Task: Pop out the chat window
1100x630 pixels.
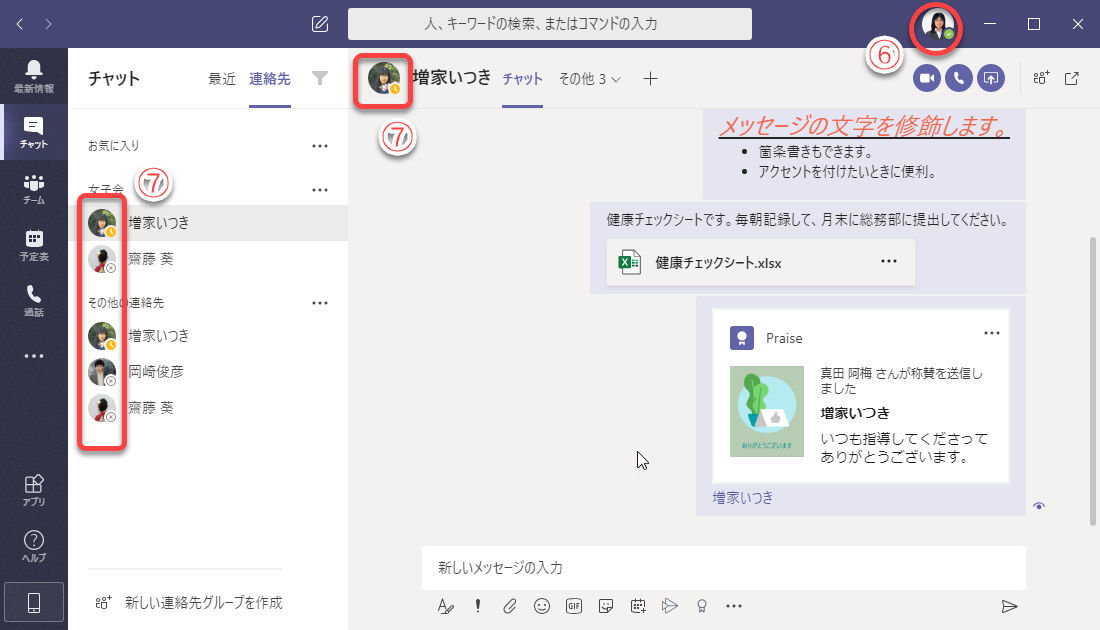Action: point(1071,78)
